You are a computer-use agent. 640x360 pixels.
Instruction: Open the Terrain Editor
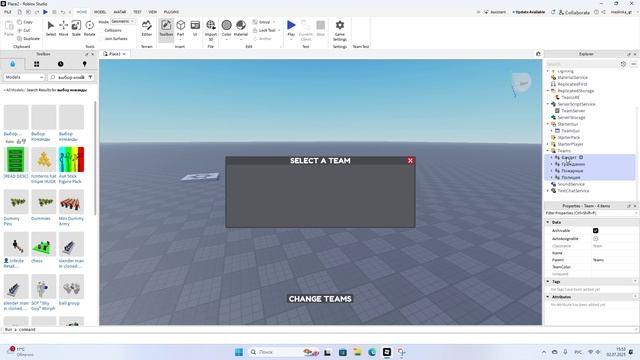[x=147, y=29]
